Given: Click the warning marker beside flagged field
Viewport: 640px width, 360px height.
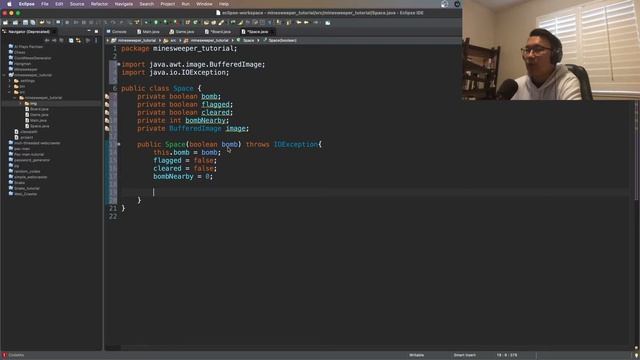Looking at the screenshot, I should click(x=107, y=104).
